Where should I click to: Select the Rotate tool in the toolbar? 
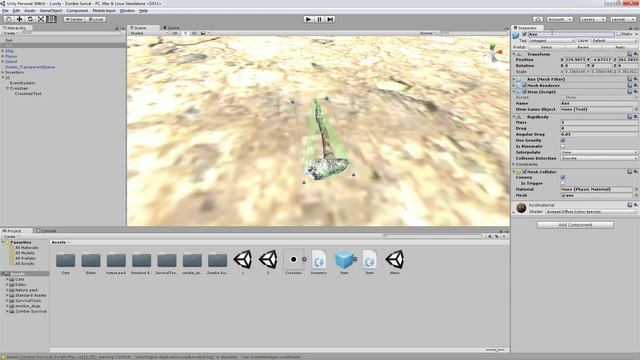coord(30,19)
